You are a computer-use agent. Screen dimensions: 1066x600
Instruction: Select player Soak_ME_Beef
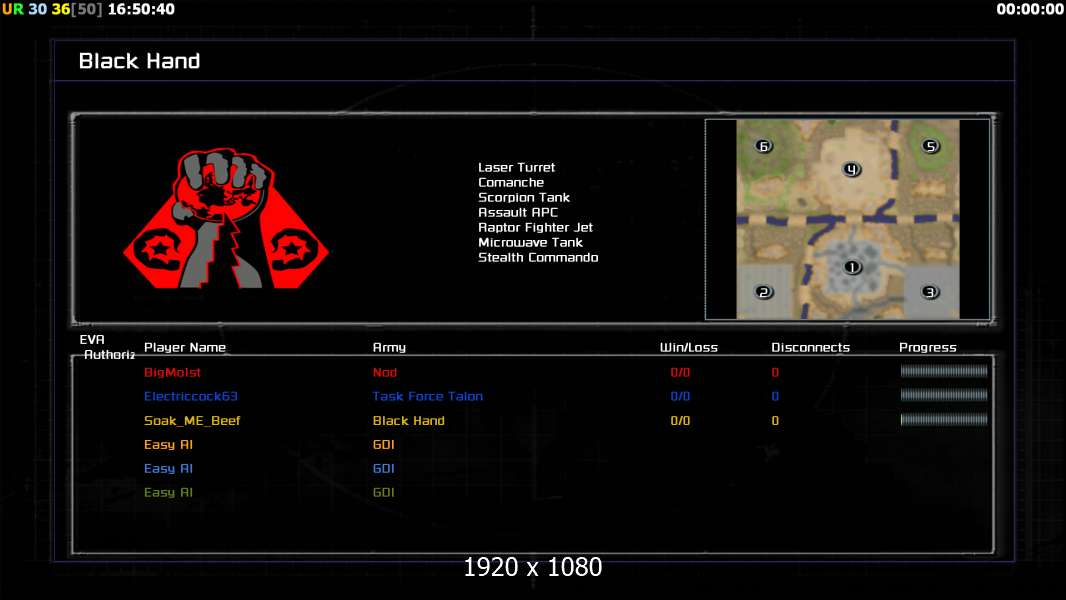click(x=192, y=421)
